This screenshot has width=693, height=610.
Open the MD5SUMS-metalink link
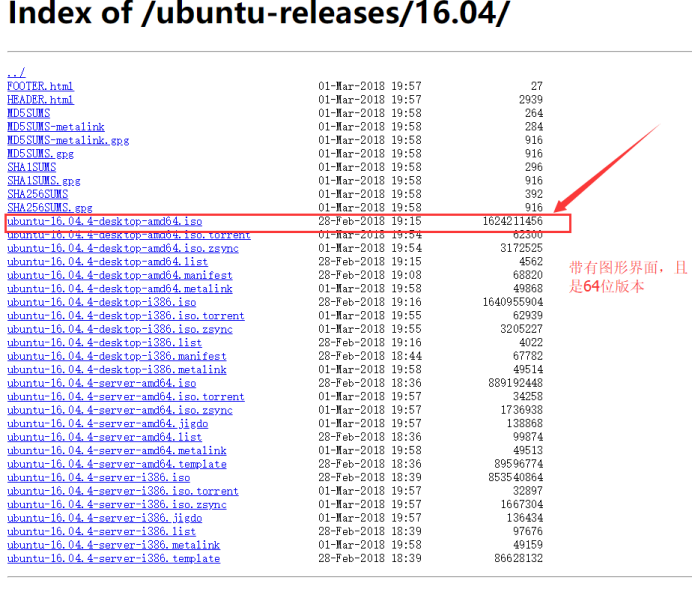[56, 126]
